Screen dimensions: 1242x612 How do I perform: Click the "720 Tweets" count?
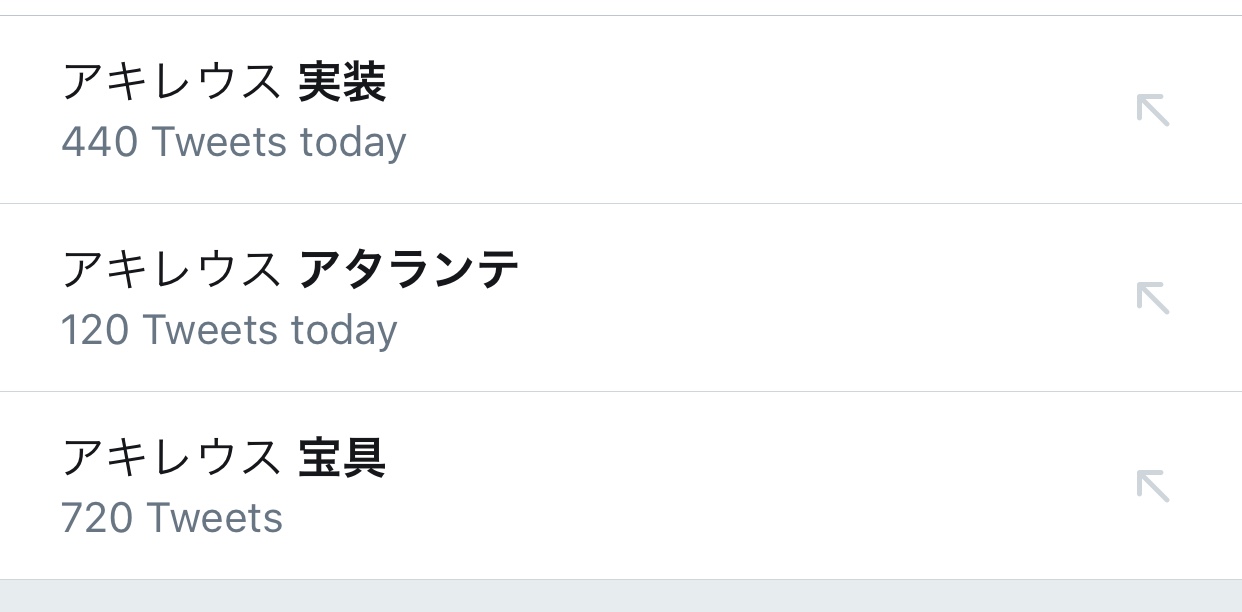[172, 518]
